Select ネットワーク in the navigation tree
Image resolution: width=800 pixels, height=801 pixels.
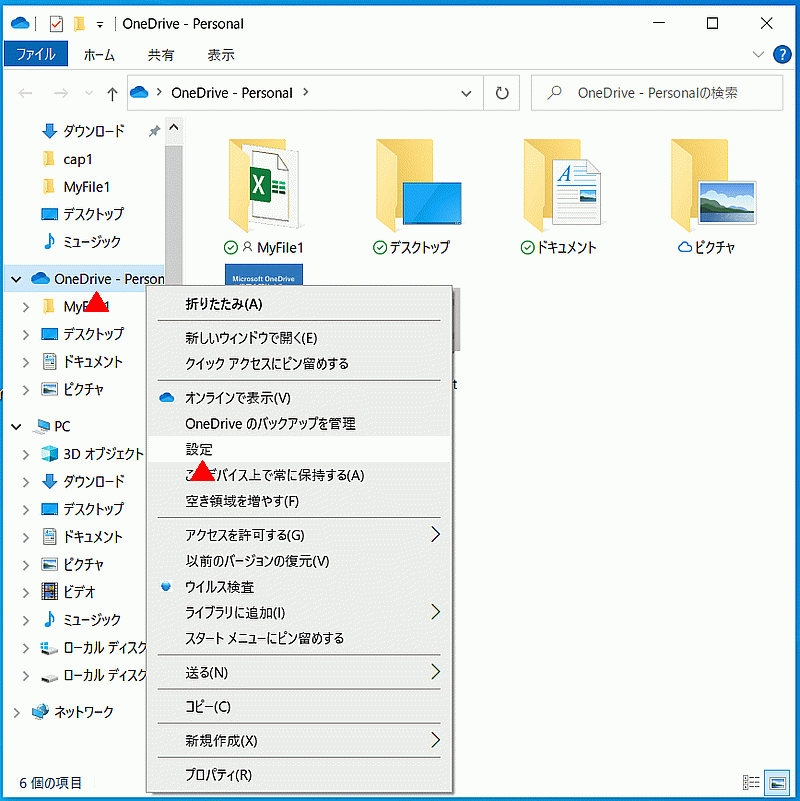[x=84, y=712]
